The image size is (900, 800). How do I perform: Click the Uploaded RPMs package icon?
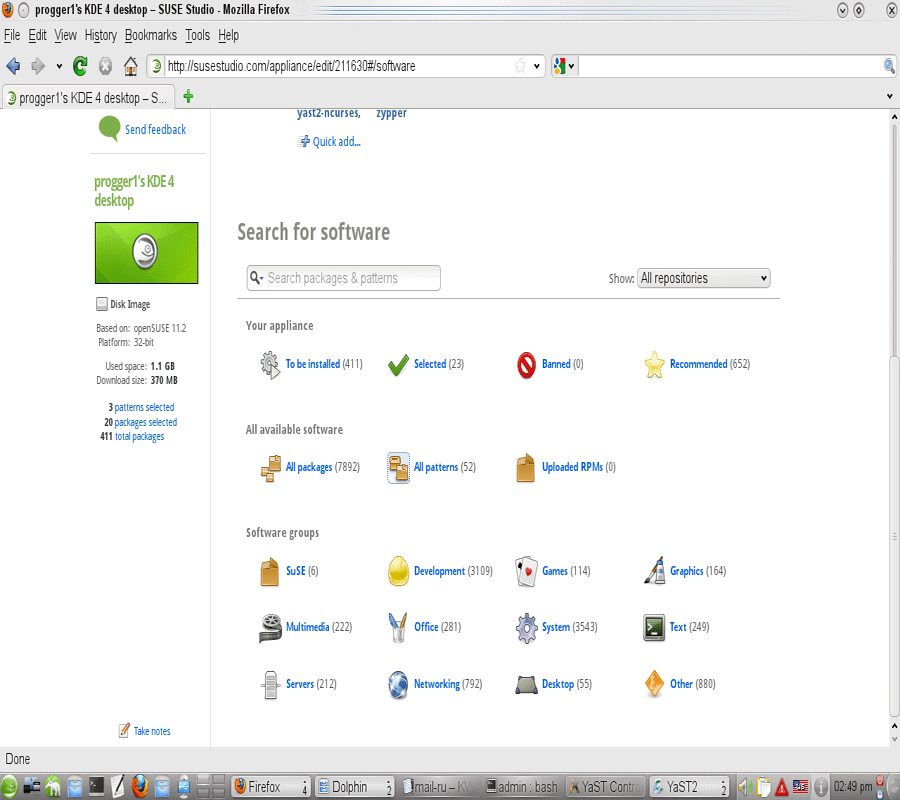tap(526, 468)
